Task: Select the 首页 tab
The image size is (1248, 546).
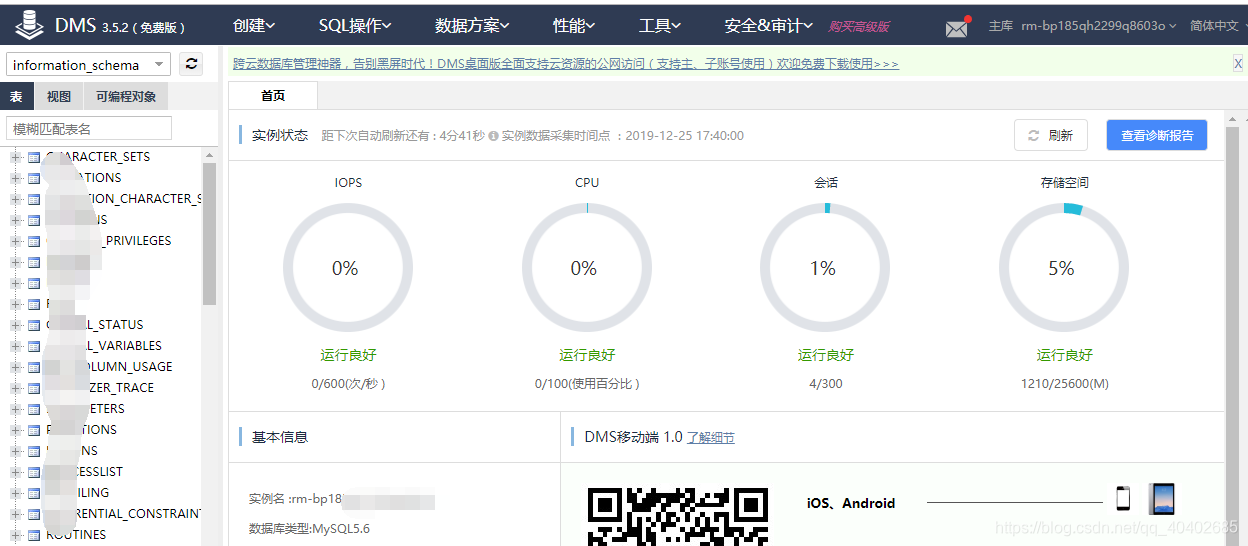Action: coord(273,96)
